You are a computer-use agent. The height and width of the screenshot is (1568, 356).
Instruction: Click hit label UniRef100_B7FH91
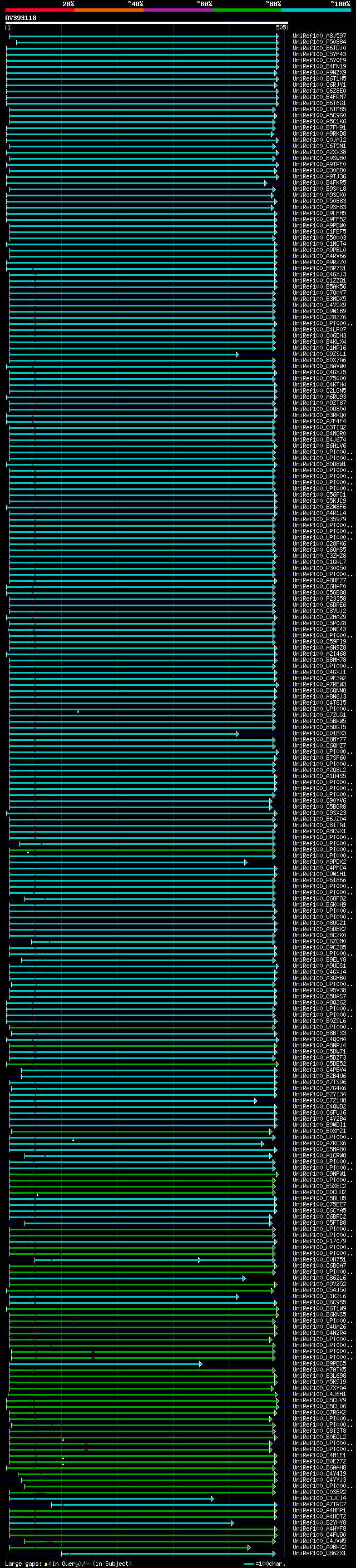pos(319,128)
